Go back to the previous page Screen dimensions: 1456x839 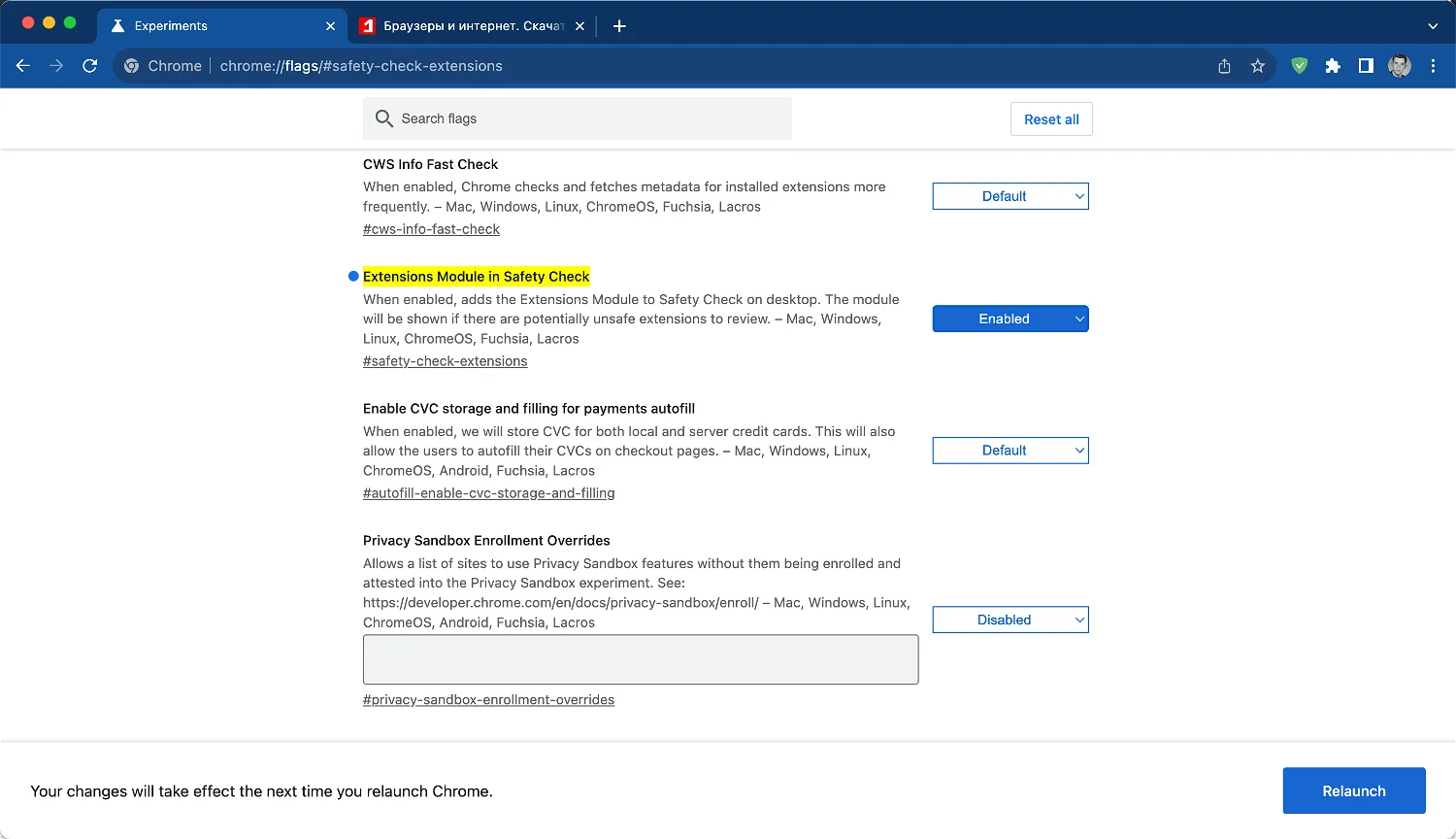[23, 66]
